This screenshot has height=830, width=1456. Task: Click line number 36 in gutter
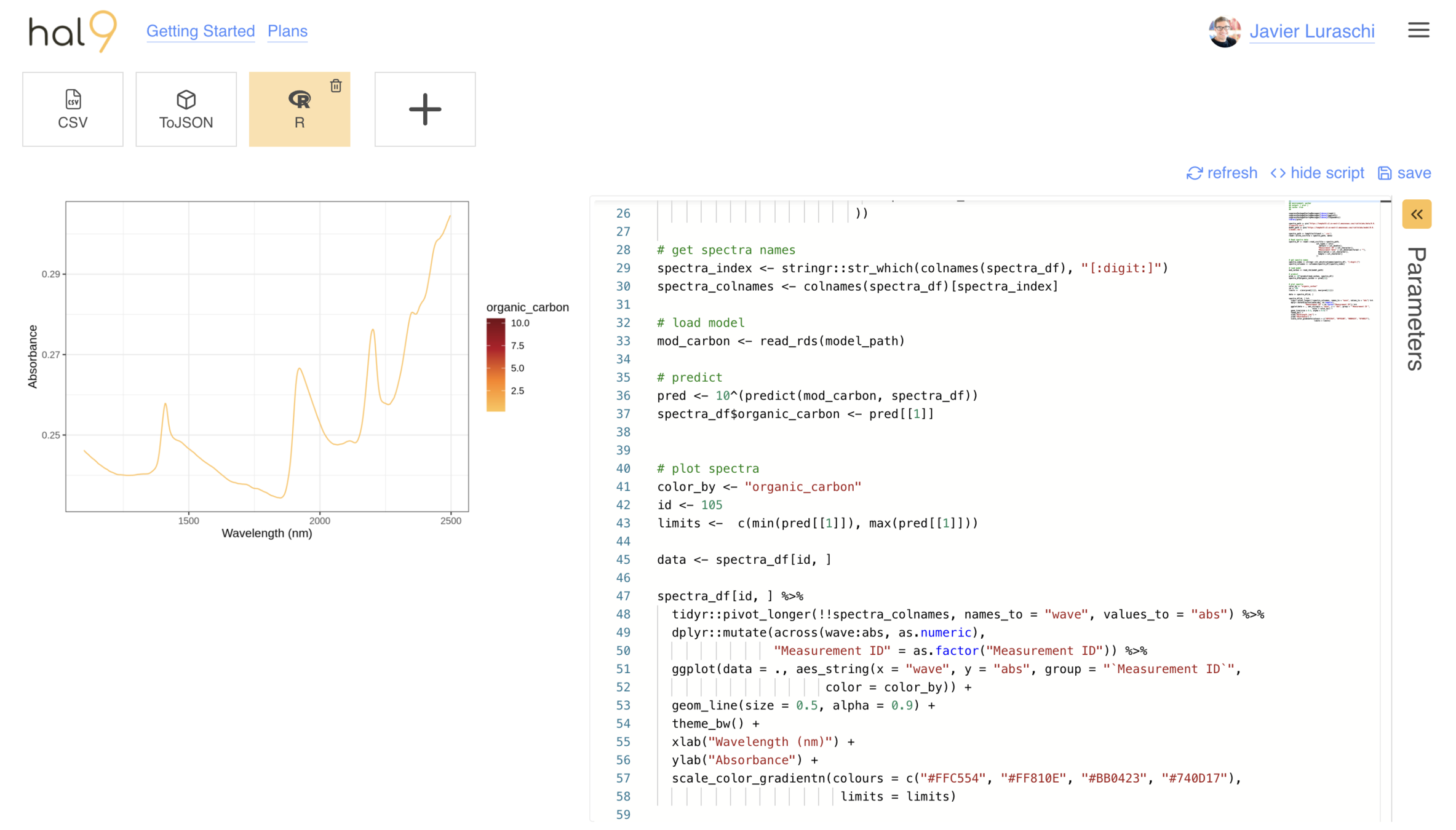click(x=623, y=396)
